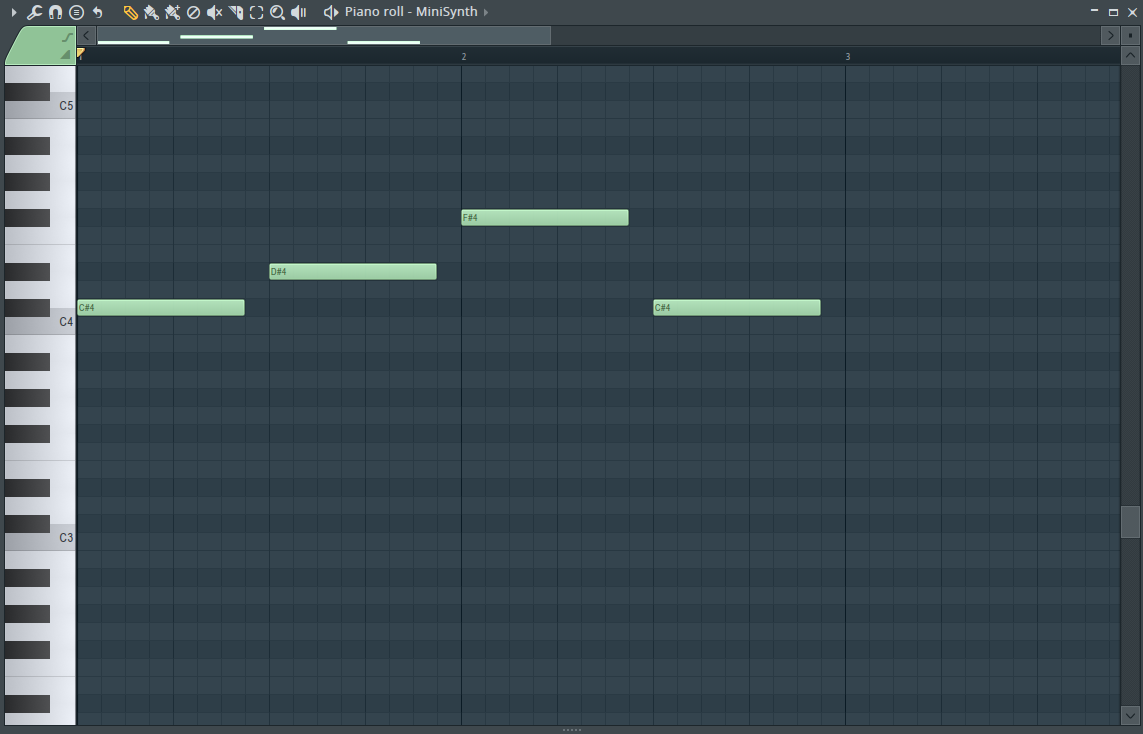Click the vertical scroll down arrow

tap(1130, 716)
